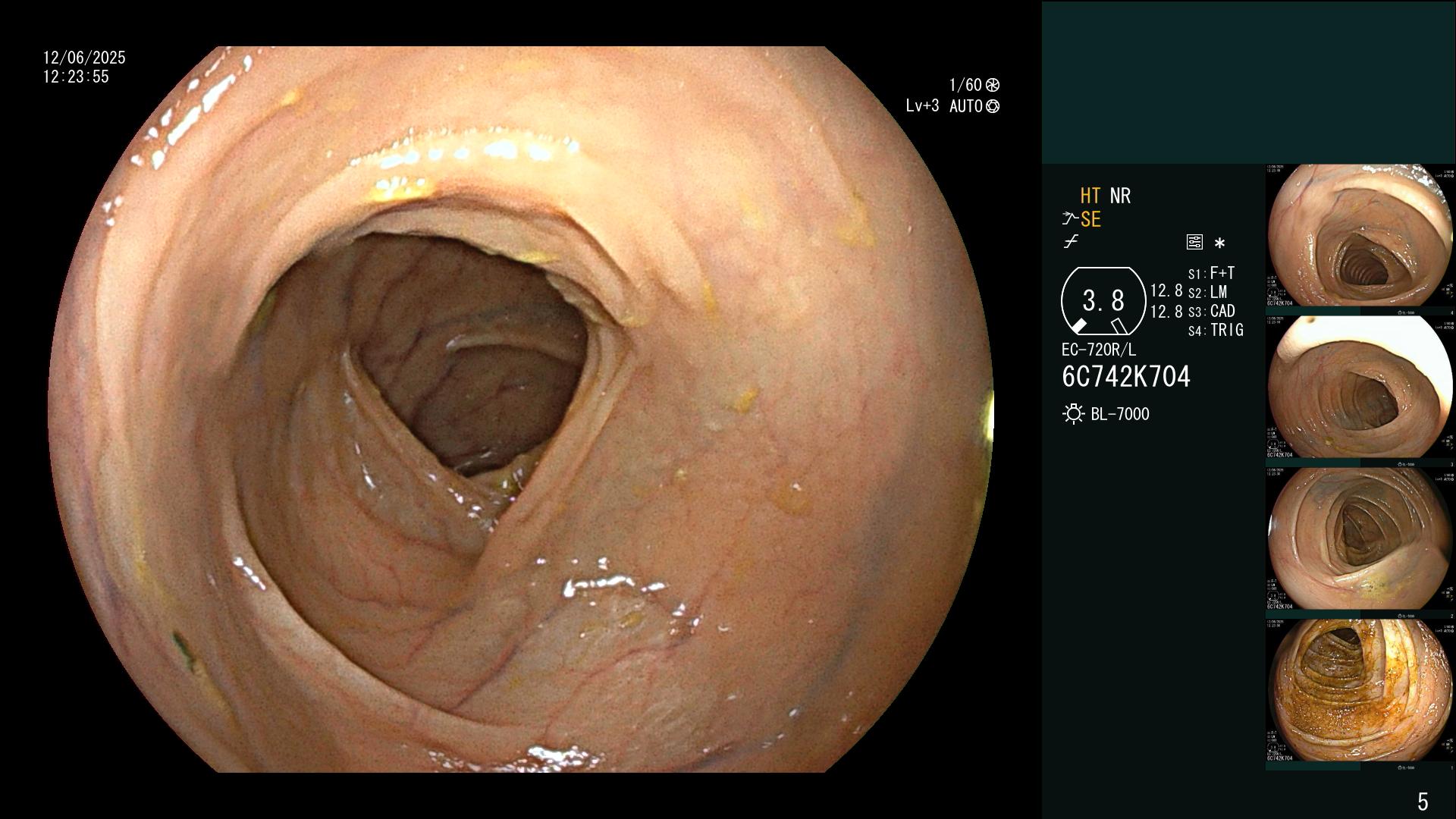Screen dimensions: 1456x819
Task: Click the main live endoscopy image
Action: [x=520, y=409]
